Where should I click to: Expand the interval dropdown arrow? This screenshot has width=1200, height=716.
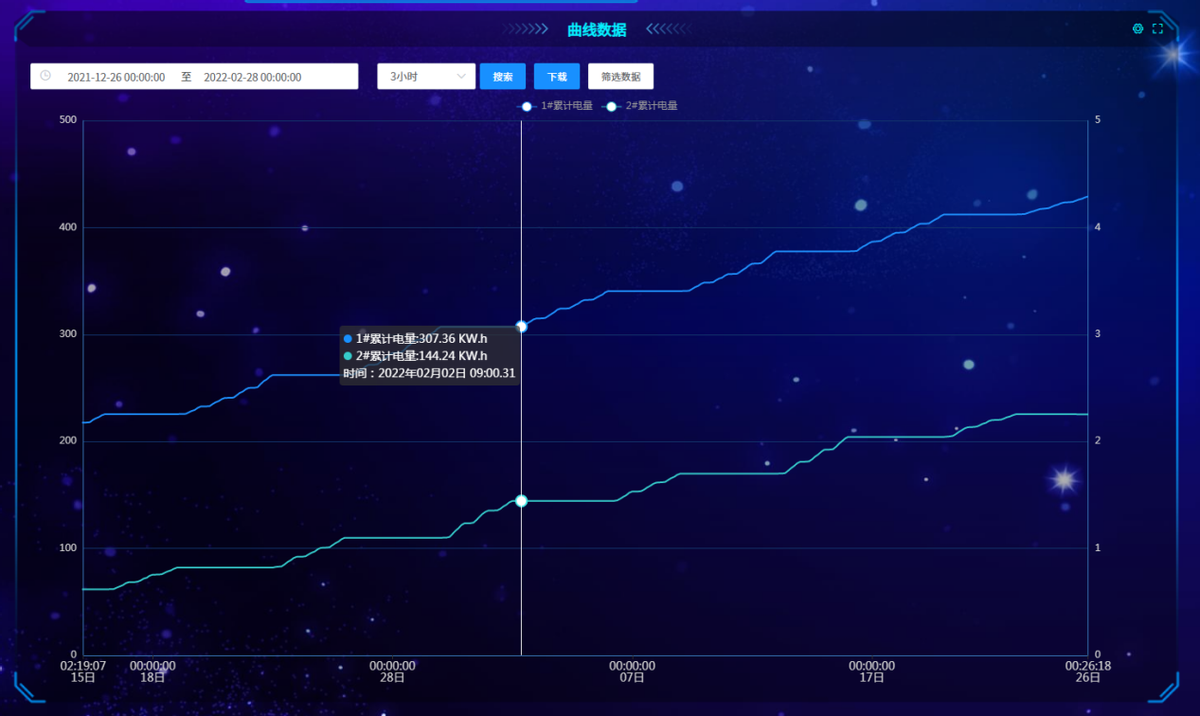point(461,77)
